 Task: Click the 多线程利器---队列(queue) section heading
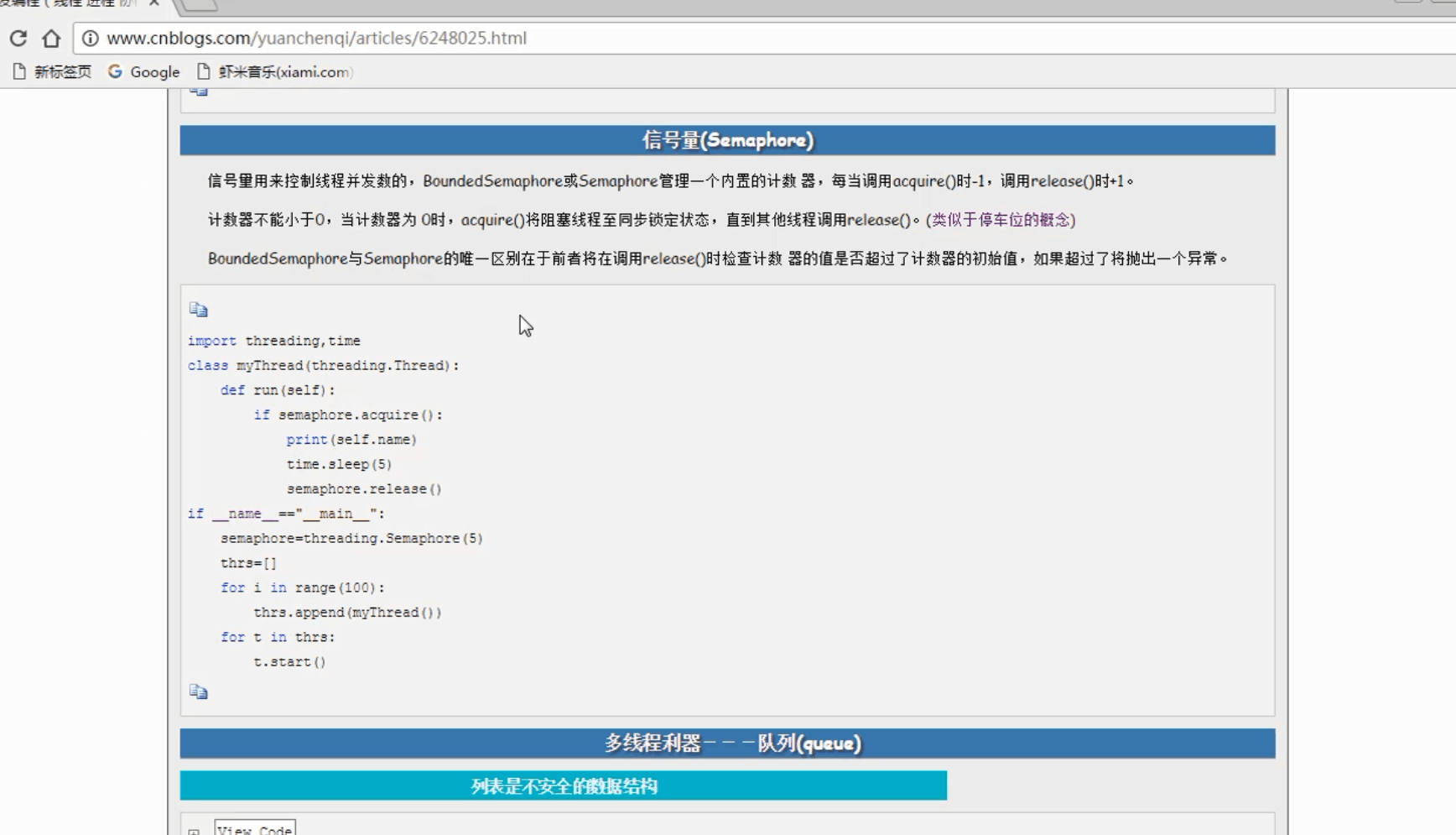[727, 744]
